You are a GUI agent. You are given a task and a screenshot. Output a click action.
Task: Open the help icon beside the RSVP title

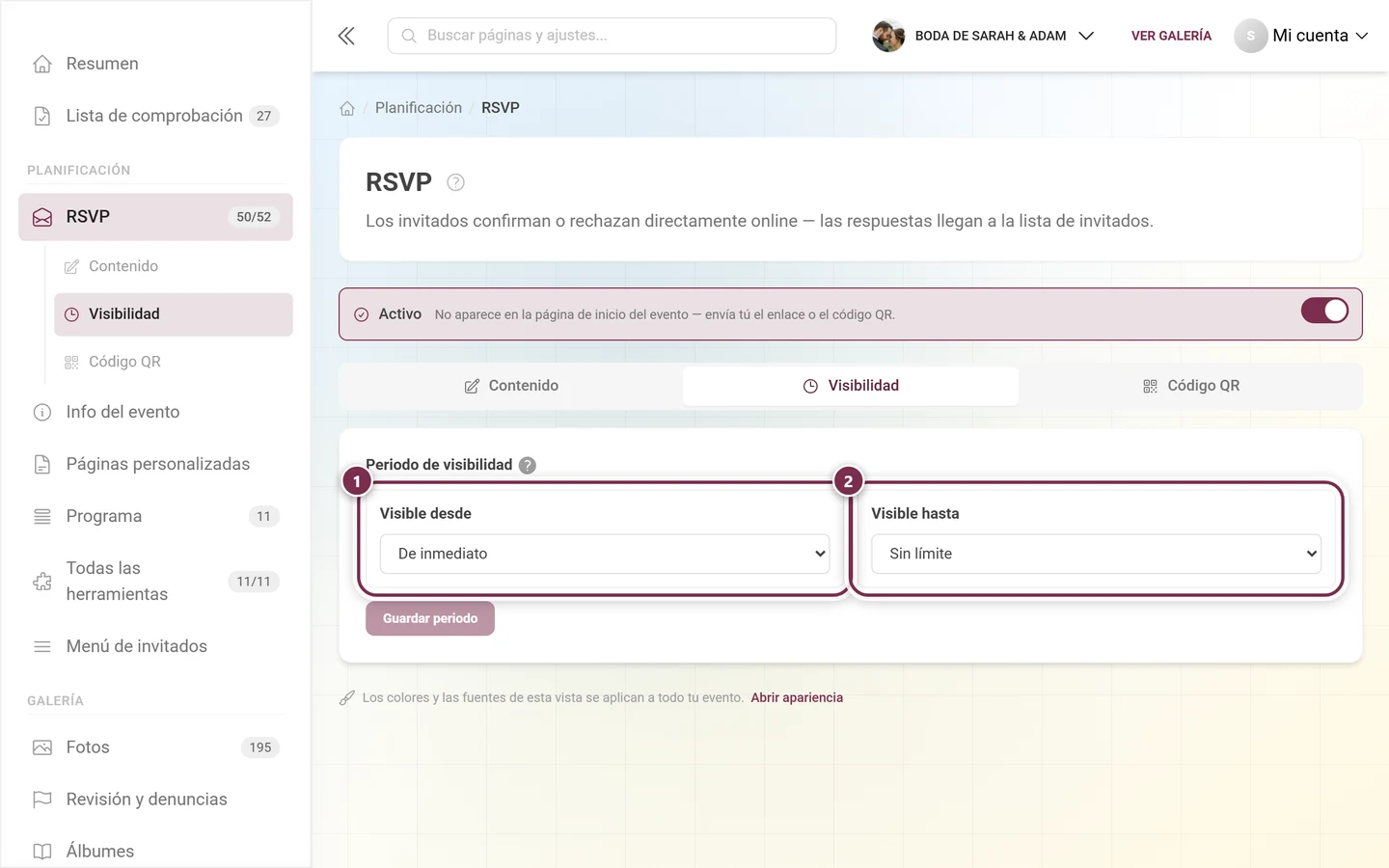tap(456, 182)
